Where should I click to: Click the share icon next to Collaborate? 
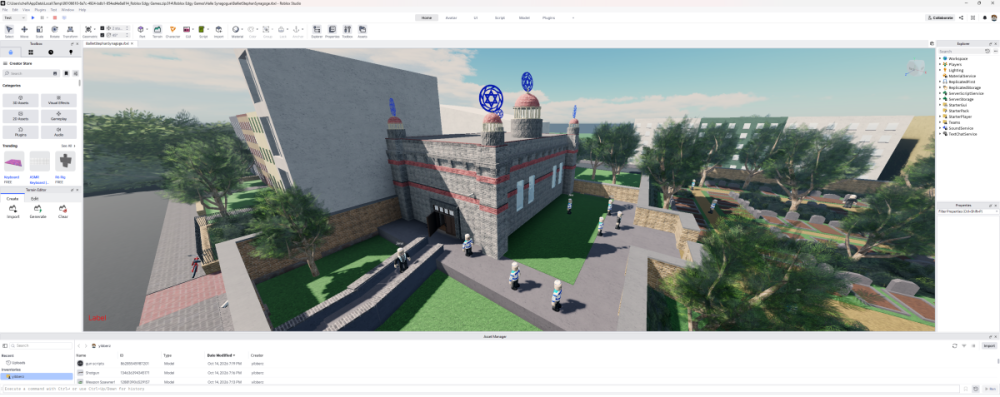(x=961, y=18)
